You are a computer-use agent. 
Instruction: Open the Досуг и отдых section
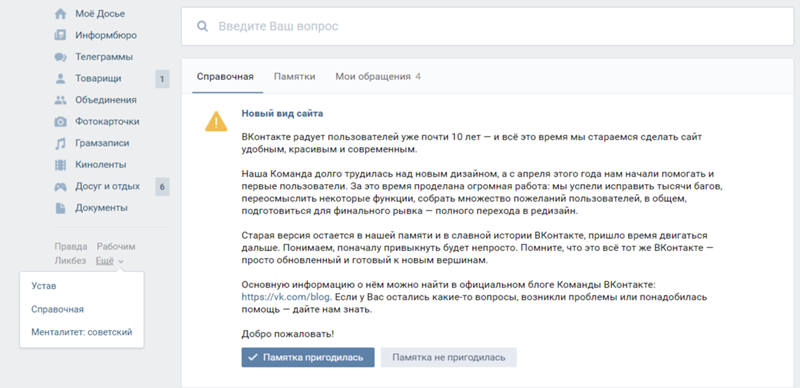coord(108,186)
